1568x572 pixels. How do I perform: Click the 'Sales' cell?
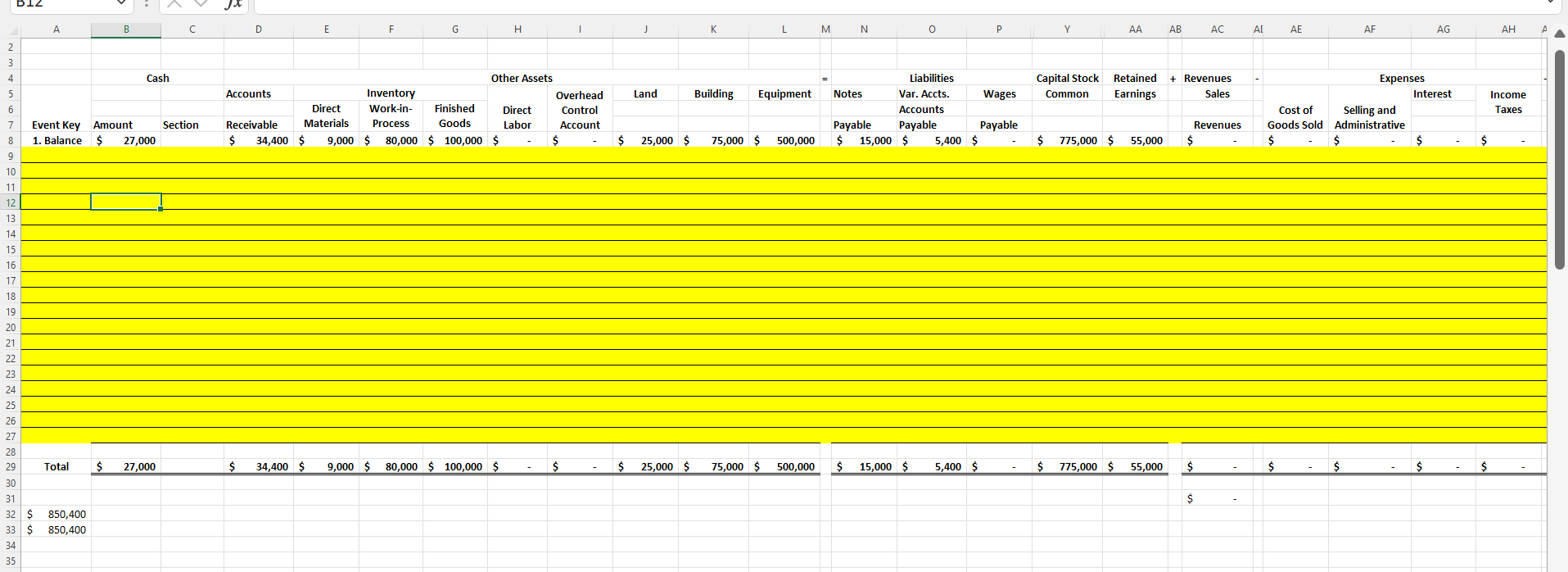[1218, 93]
